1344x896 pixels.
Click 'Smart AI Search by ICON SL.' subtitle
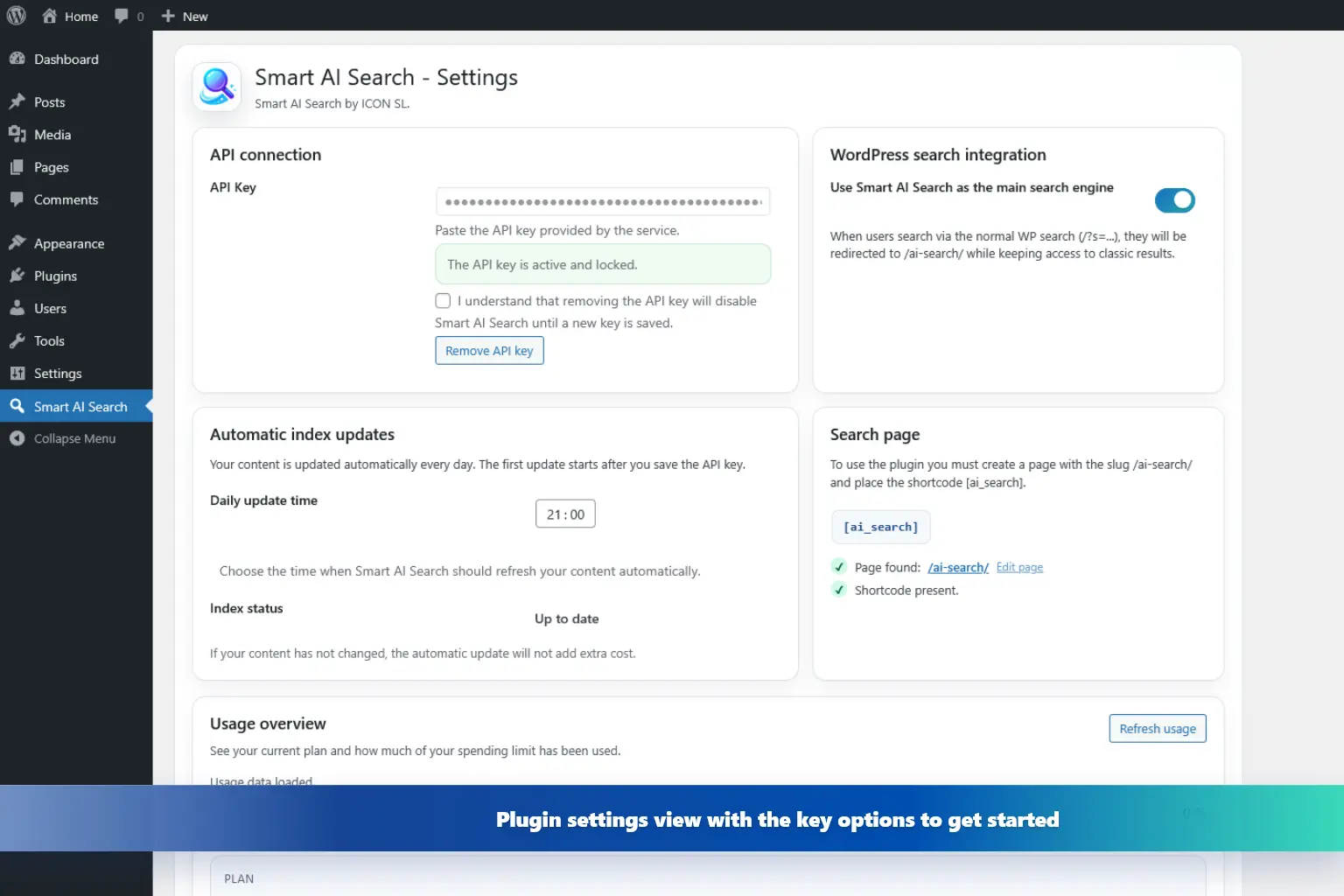332,103
